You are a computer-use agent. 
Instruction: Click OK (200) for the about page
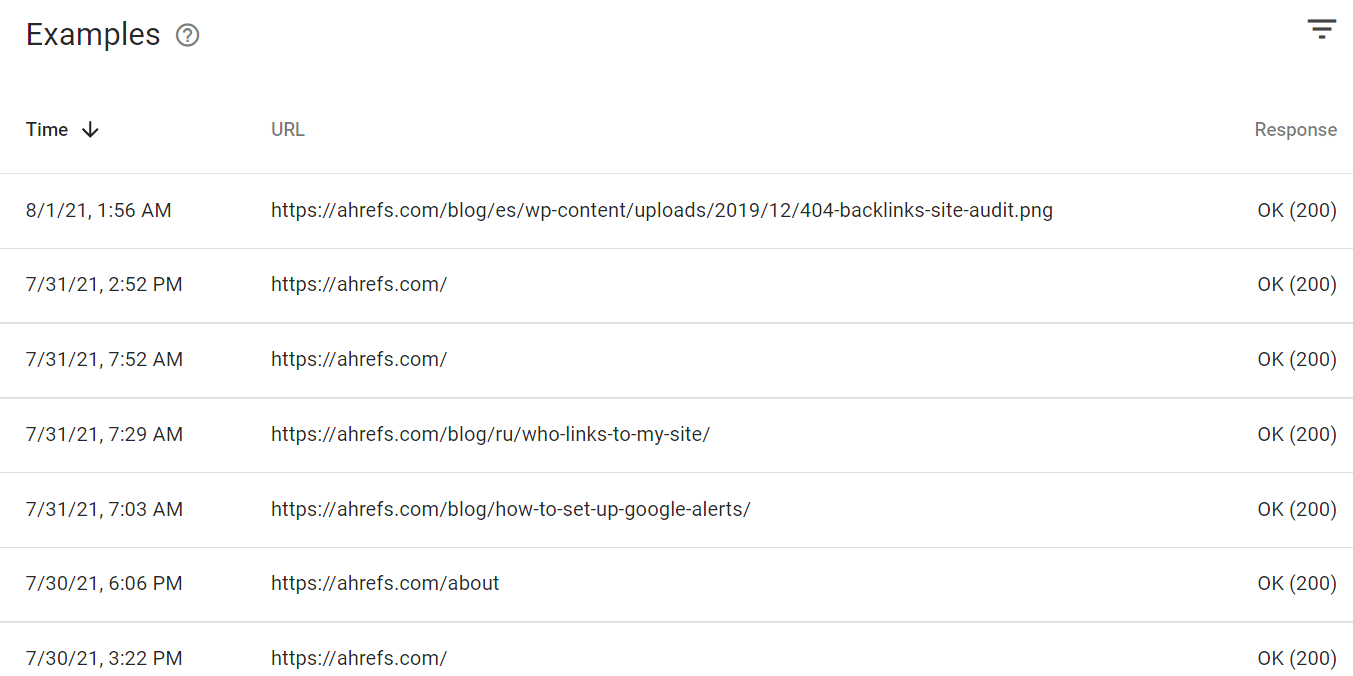pyautogui.click(x=1296, y=584)
